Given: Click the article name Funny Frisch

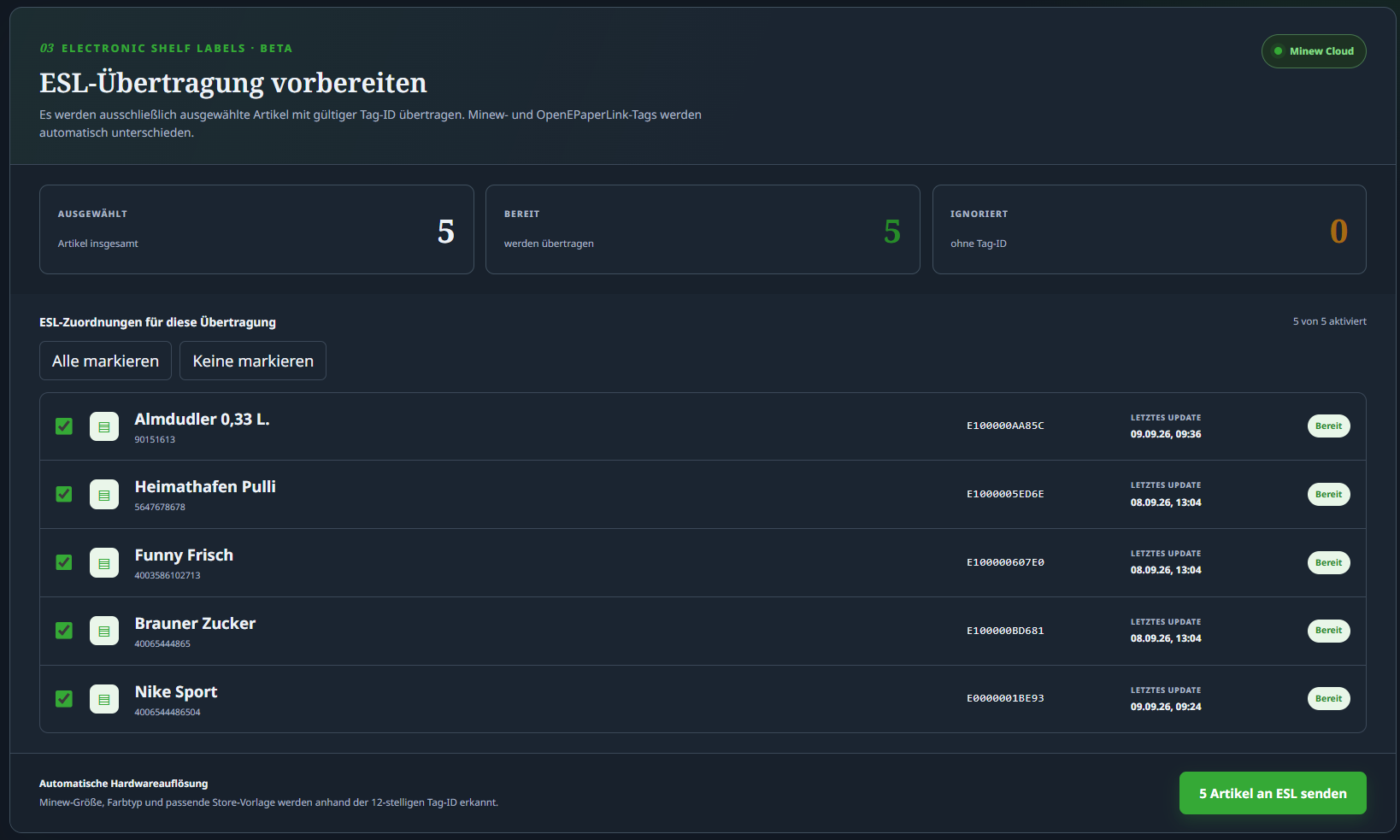Looking at the screenshot, I should pos(184,555).
